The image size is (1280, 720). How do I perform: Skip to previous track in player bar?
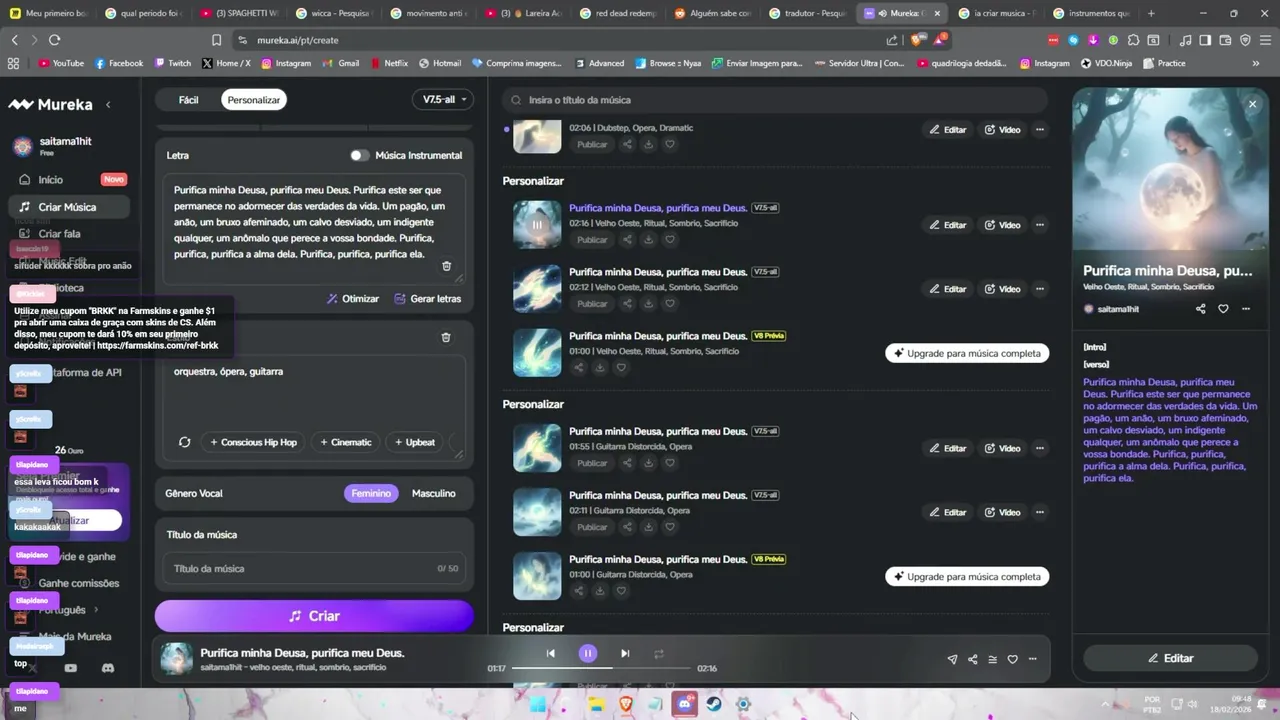tap(550, 653)
